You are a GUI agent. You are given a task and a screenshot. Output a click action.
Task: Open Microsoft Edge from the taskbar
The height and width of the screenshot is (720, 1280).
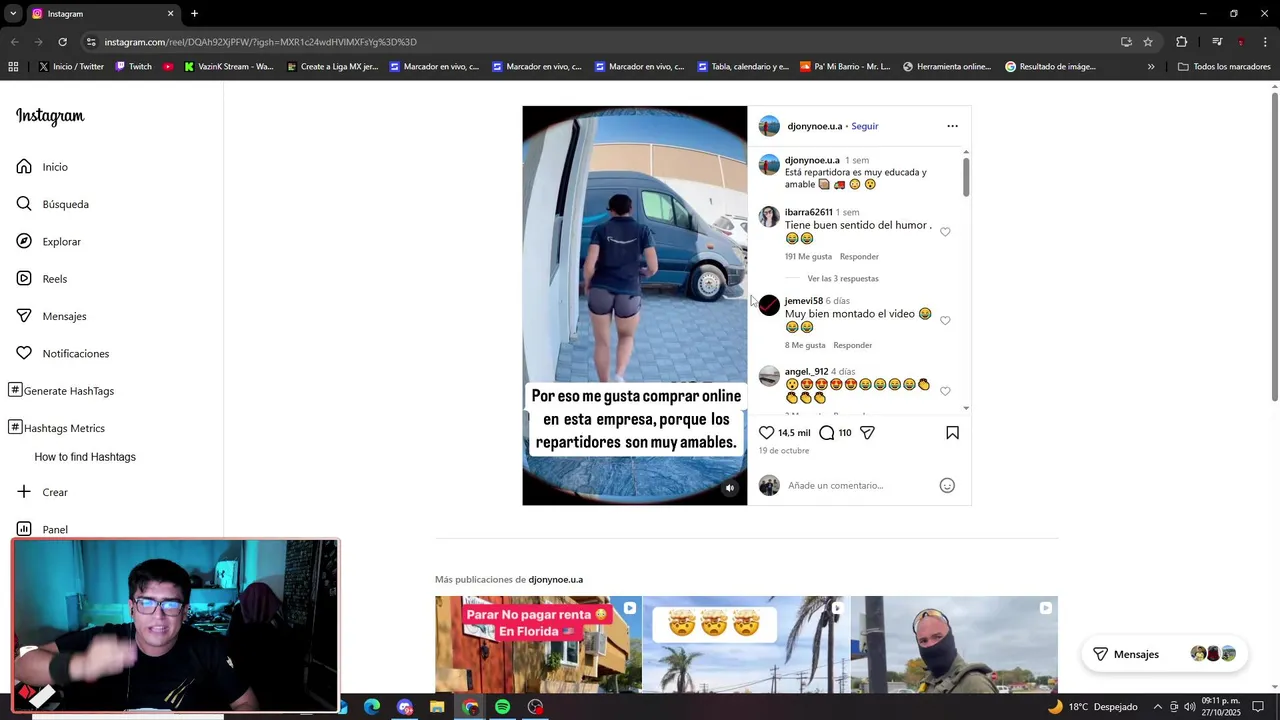click(x=372, y=707)
